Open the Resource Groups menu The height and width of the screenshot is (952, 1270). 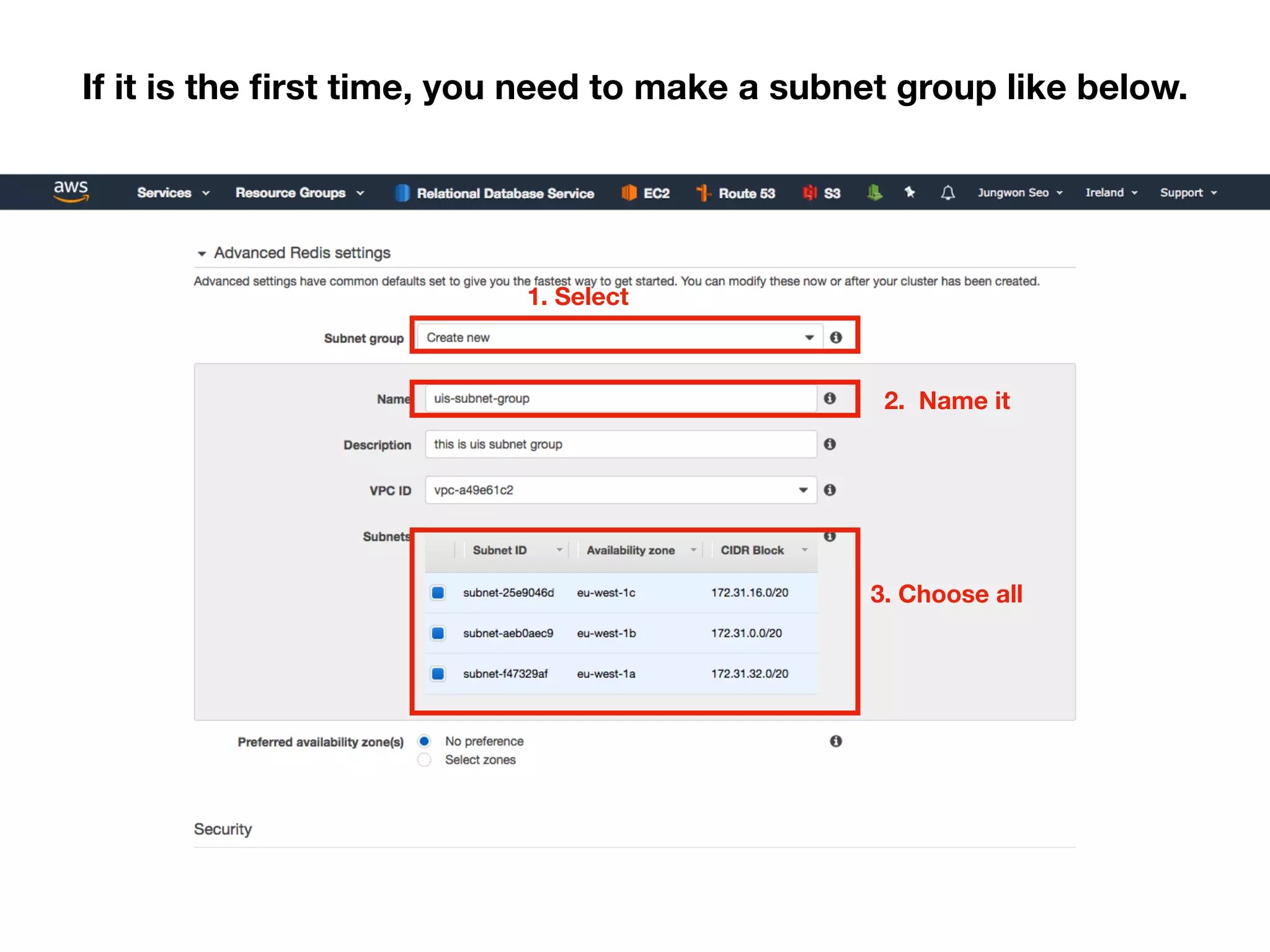click(x=300, y=193)
